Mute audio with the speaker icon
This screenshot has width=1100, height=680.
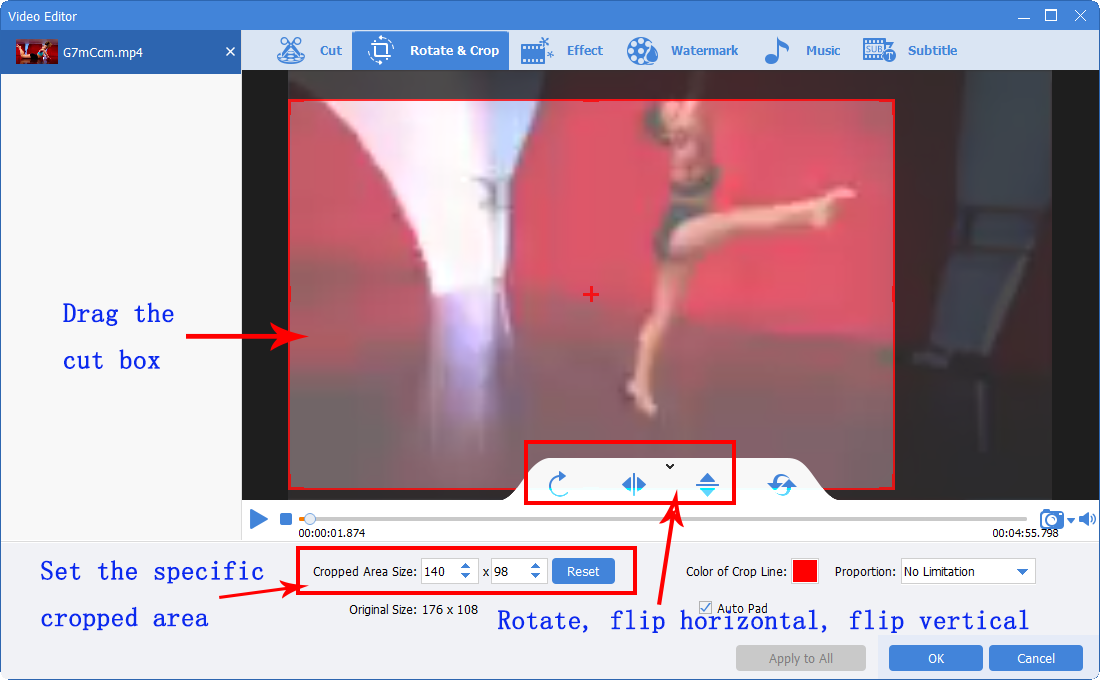pyautogui.click(x=1087, y=519)
